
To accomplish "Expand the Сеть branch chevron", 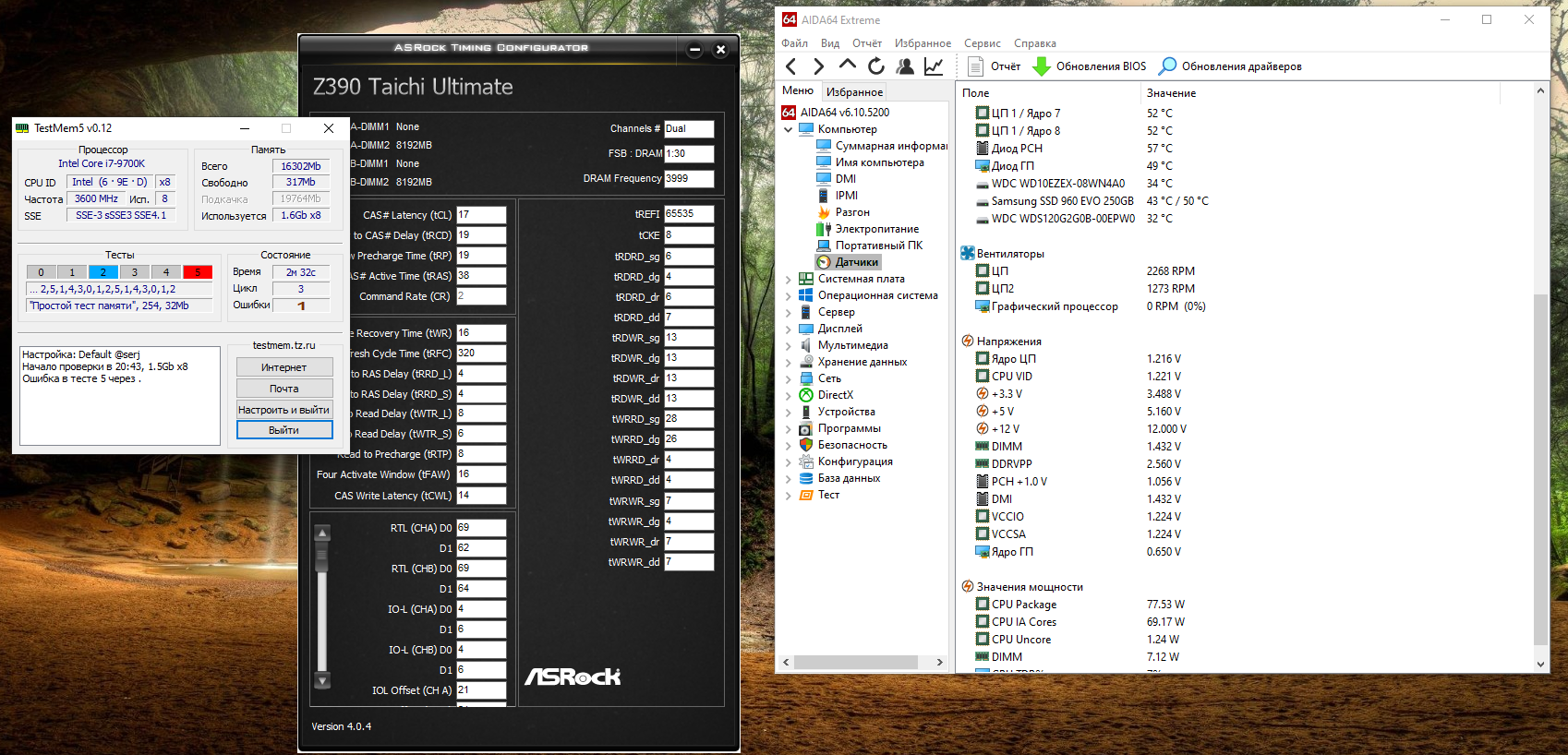I will point(788,378).
